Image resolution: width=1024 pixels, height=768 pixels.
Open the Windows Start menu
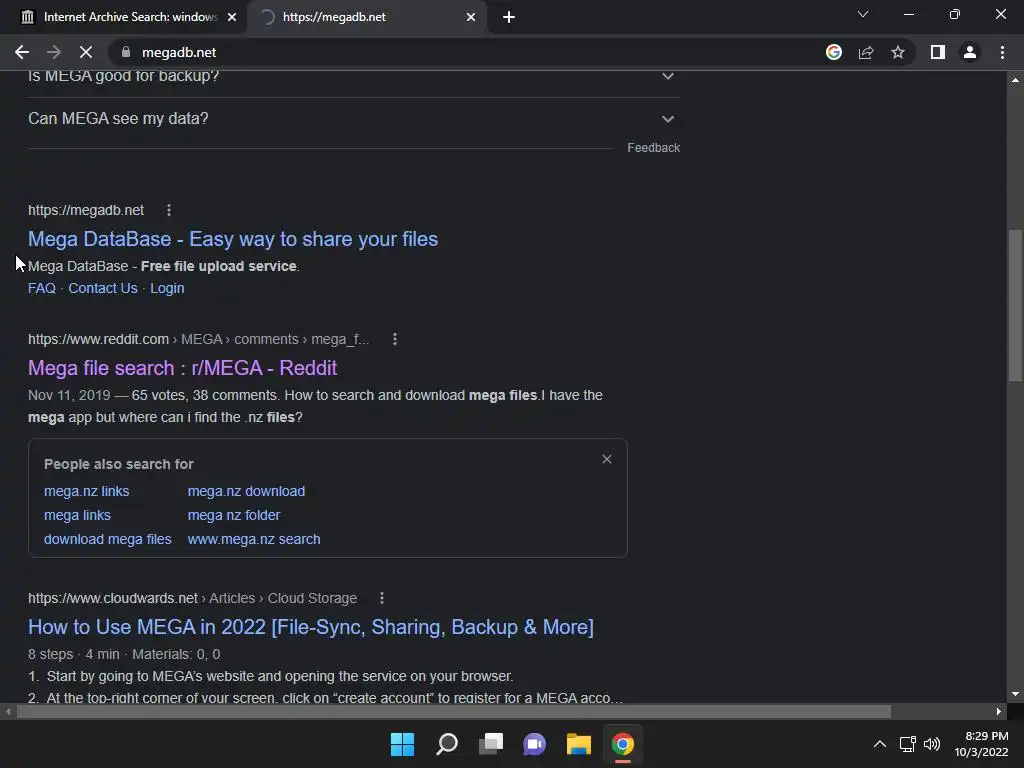402,744
